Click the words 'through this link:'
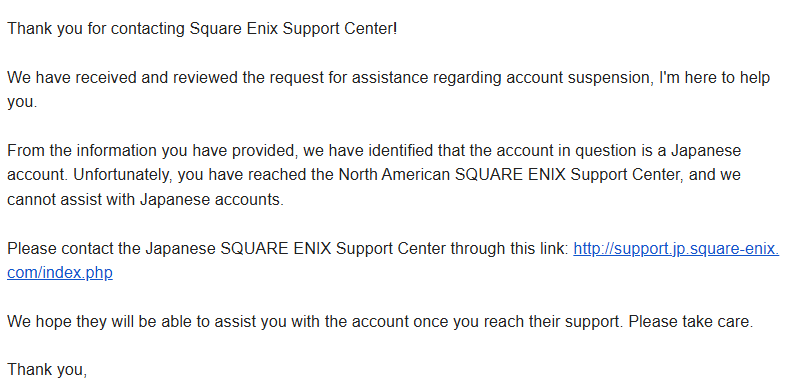Screen dimensions: 792x383 point(509,249)
